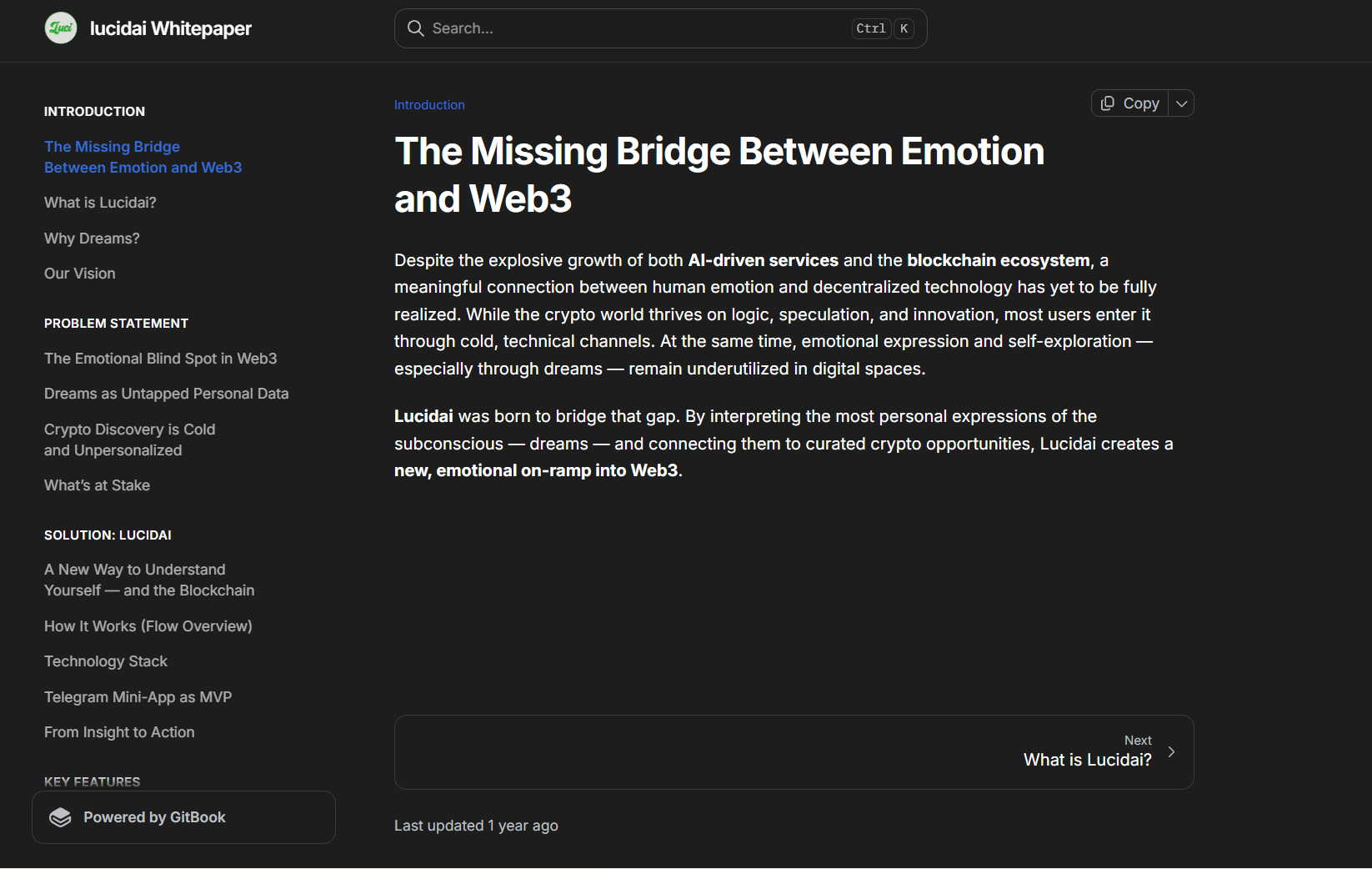The height and width of the screenshot is (869, 1372).
Task: Navigate to Why Dreams? page
Action: click(92, 239)
